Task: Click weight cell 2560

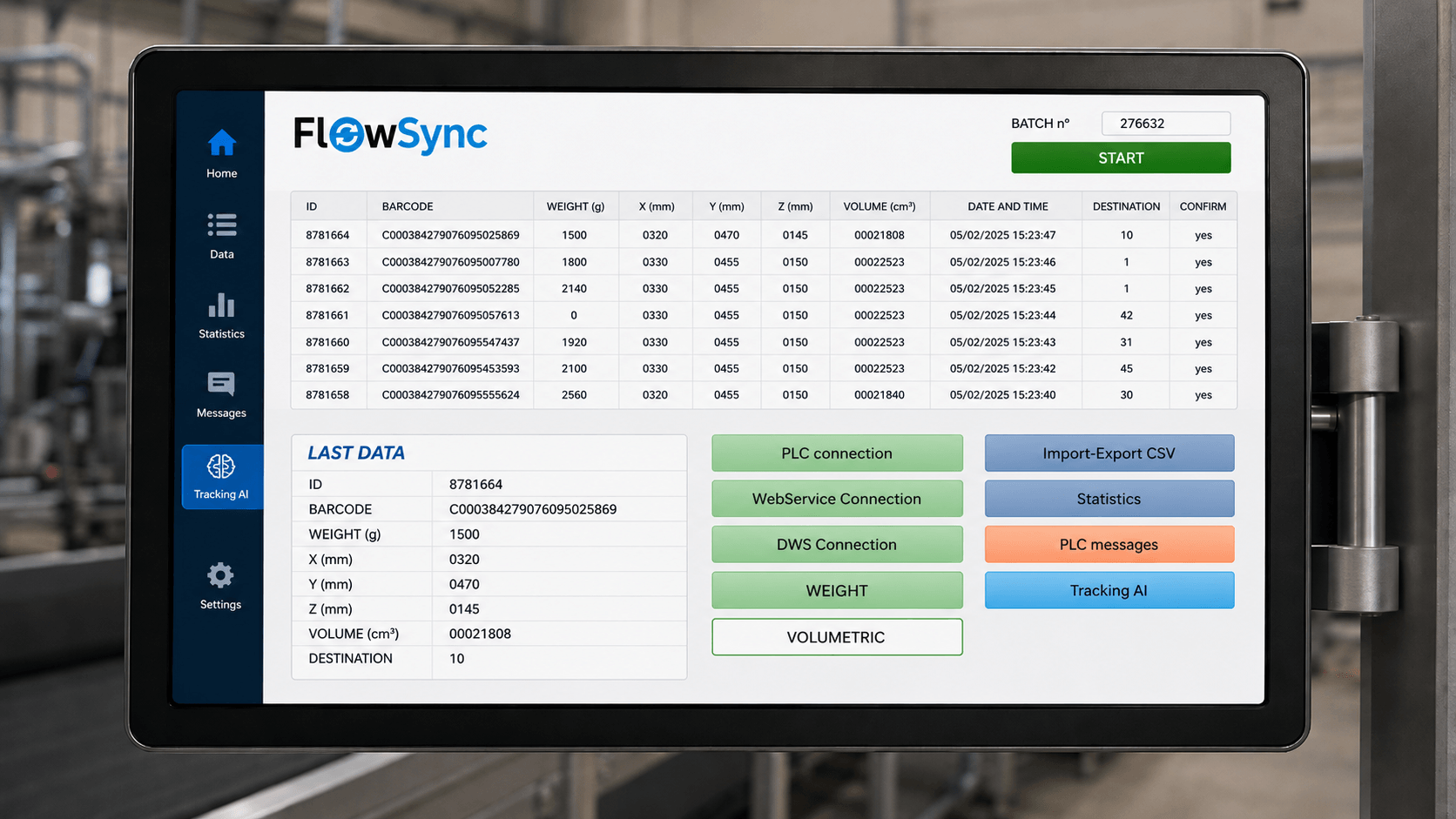Action: [x=575, y=395]
